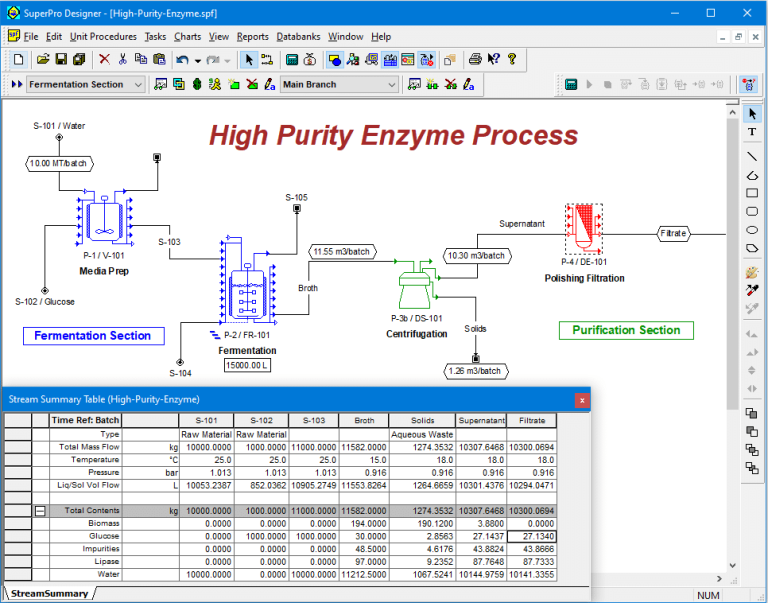
Task: Click the Cut scissors icon
Action: (x=122, y=59)
